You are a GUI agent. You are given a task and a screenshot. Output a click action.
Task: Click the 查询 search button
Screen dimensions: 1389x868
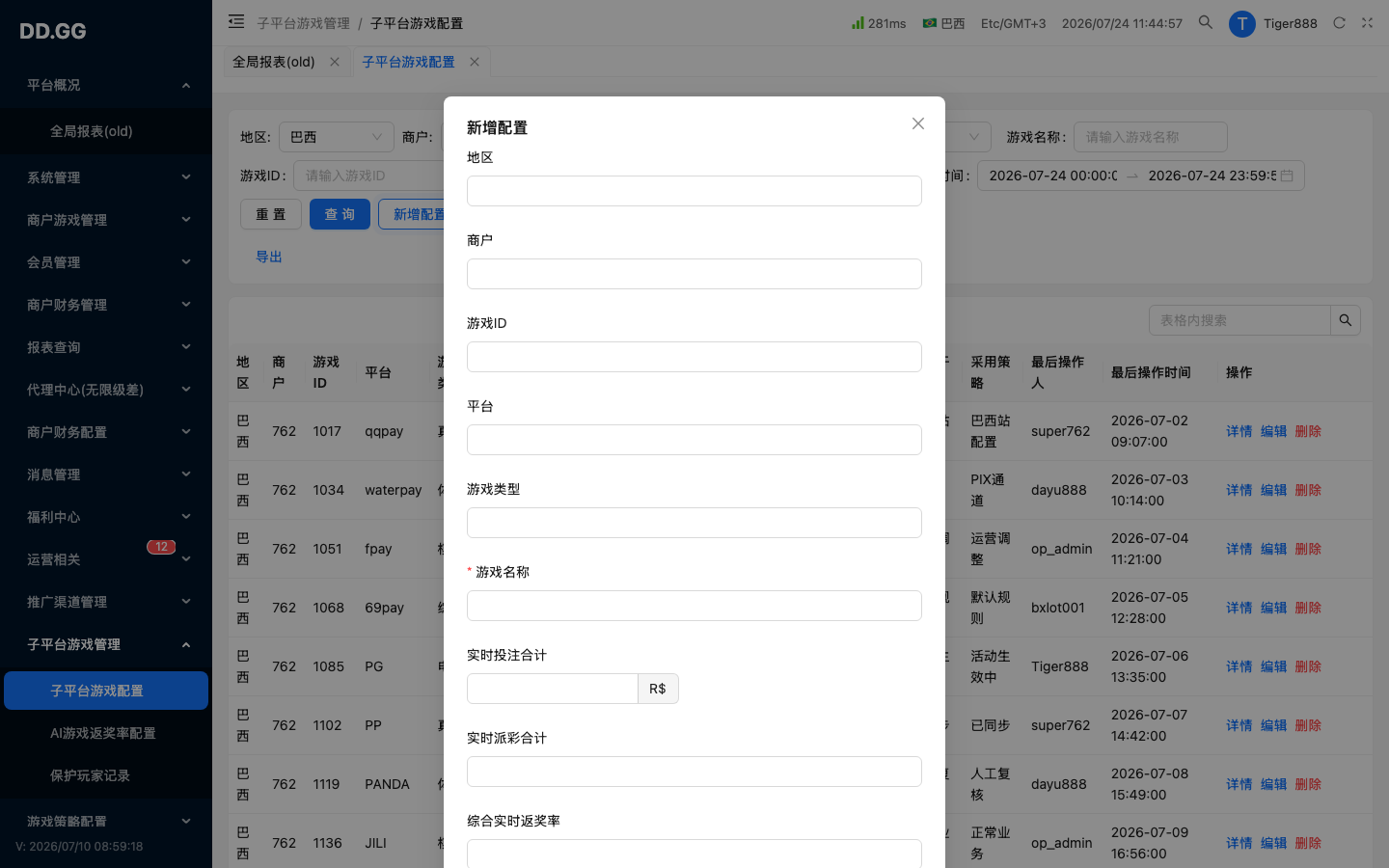tap(340, 214)
